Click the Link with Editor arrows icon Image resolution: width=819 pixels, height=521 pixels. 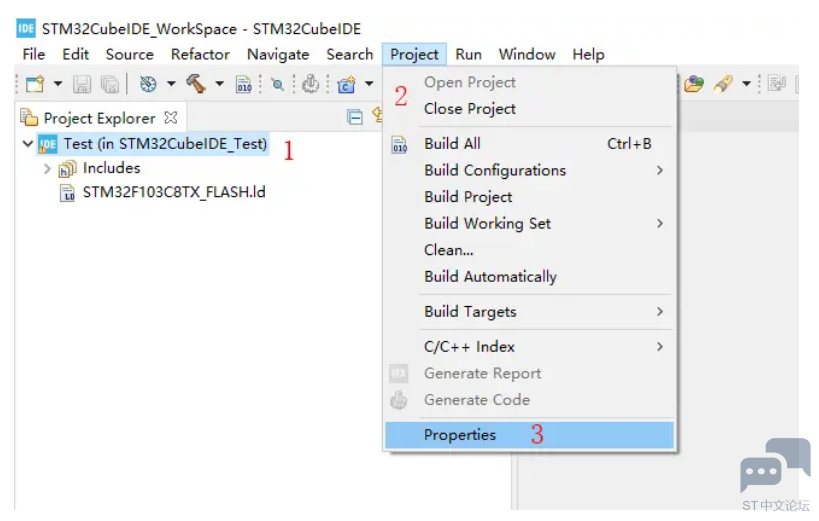pos(377,115)
